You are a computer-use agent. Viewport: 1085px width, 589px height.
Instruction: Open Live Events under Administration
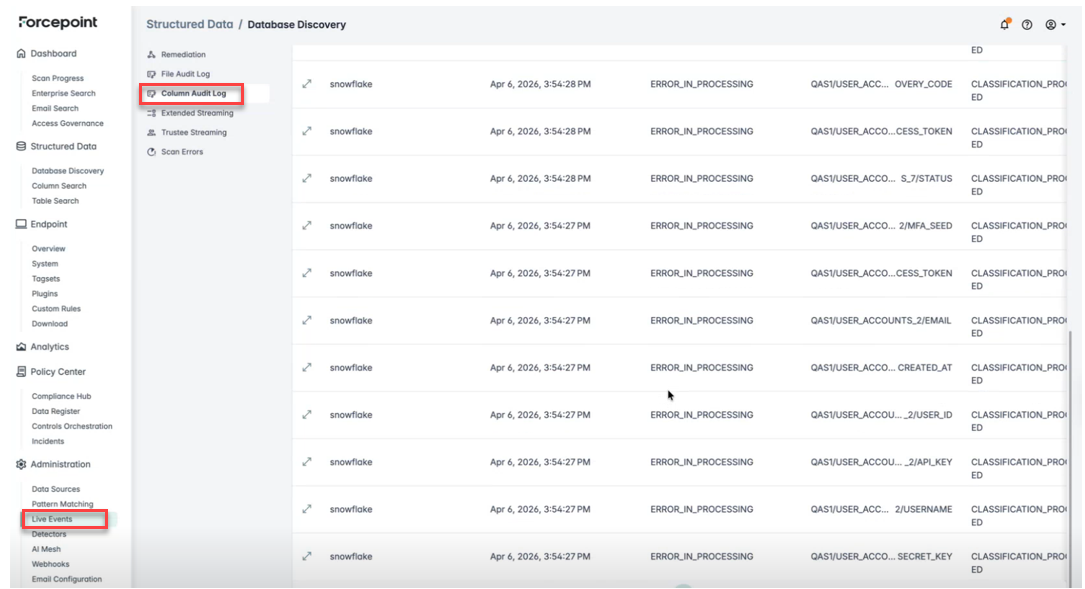coord(52,519)
